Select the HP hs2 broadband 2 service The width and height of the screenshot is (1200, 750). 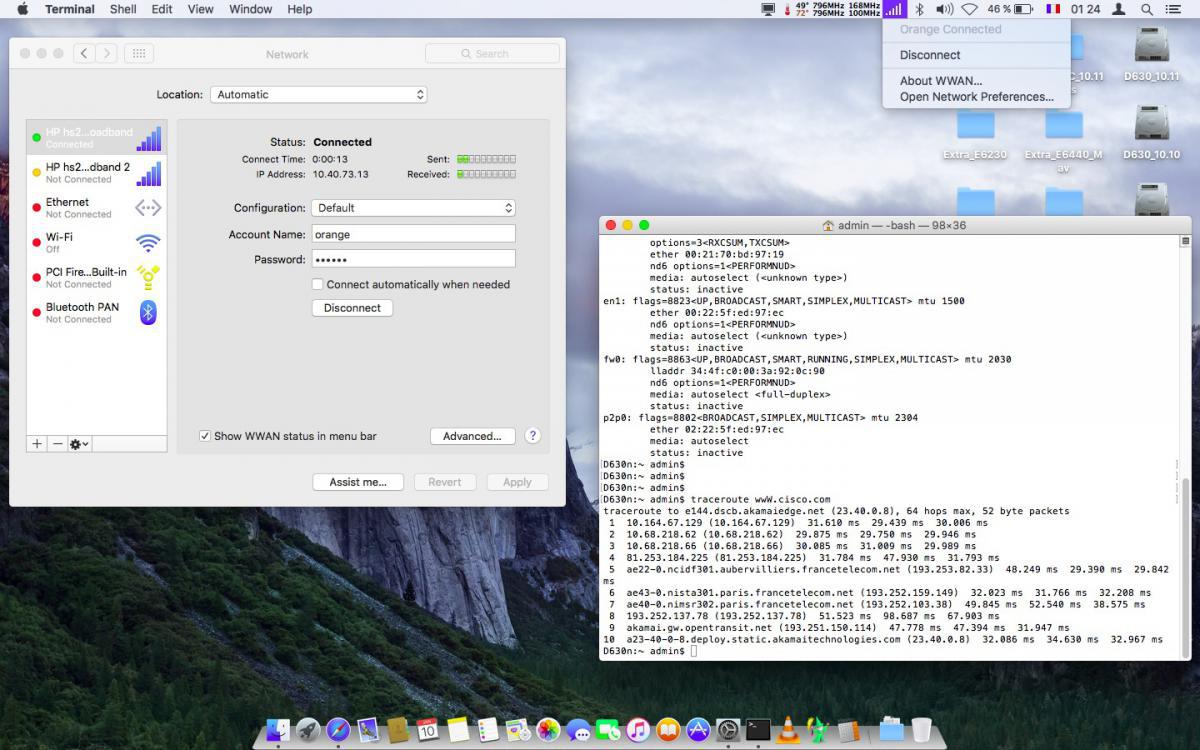coord(96,173)
